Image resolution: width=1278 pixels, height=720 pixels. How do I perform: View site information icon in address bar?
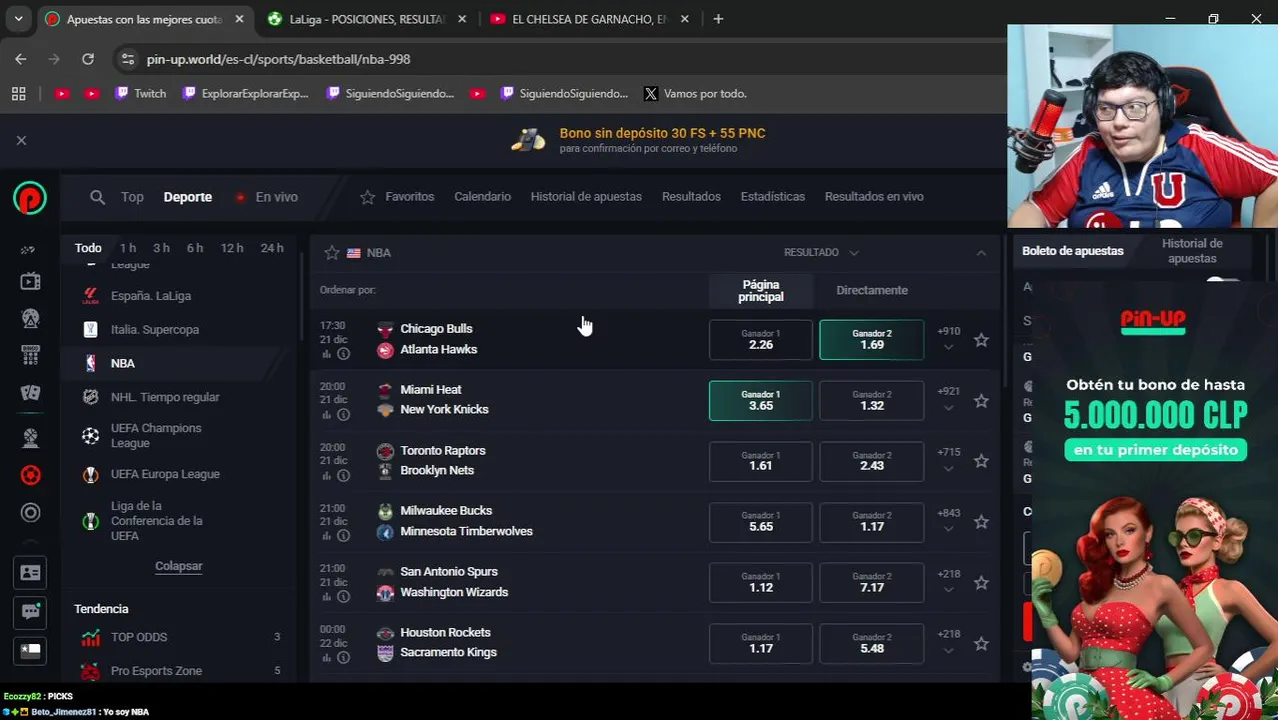[127, 59]
